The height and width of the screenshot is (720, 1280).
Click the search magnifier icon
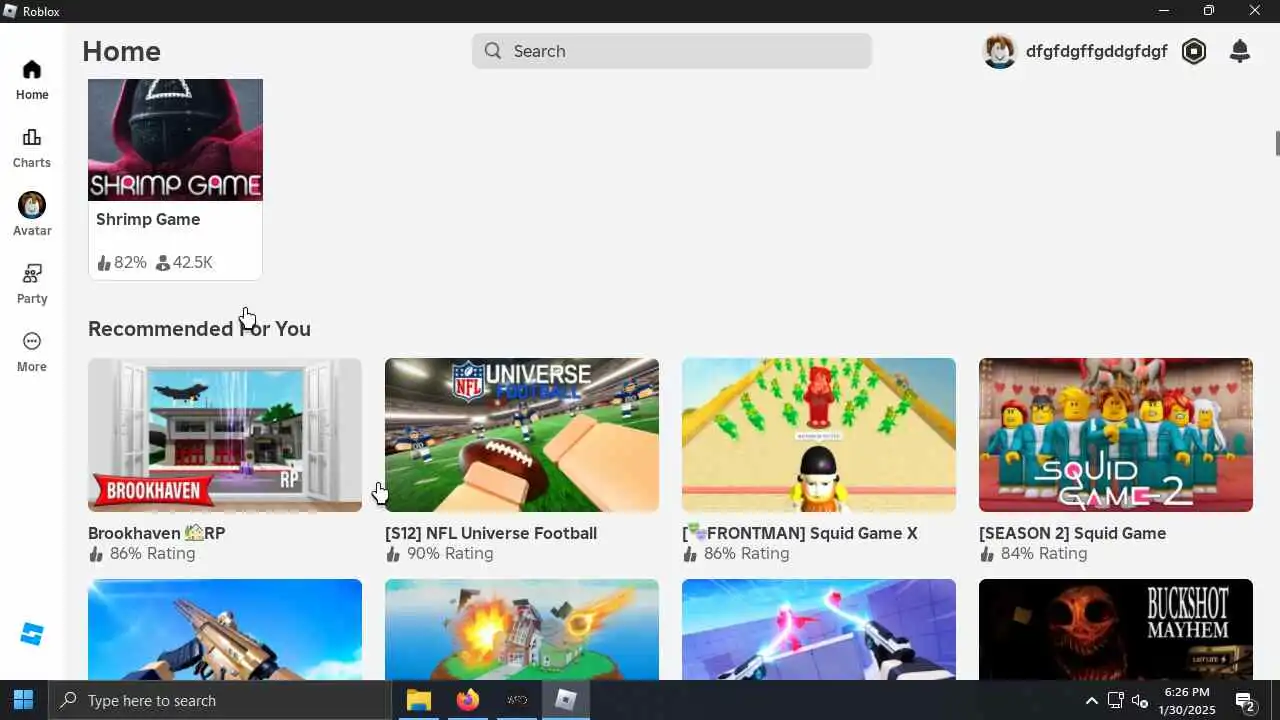pos(493,51)
